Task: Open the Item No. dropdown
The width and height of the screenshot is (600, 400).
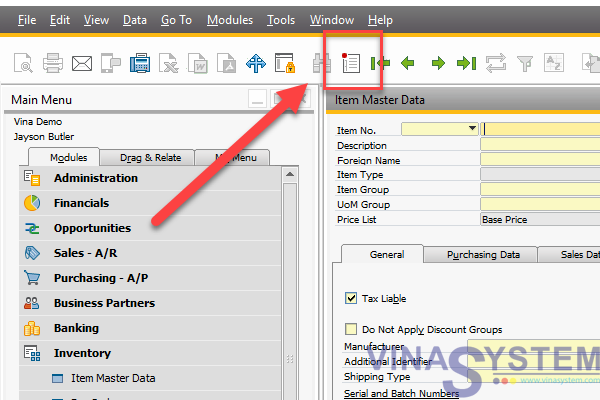Action: [472, 129]
